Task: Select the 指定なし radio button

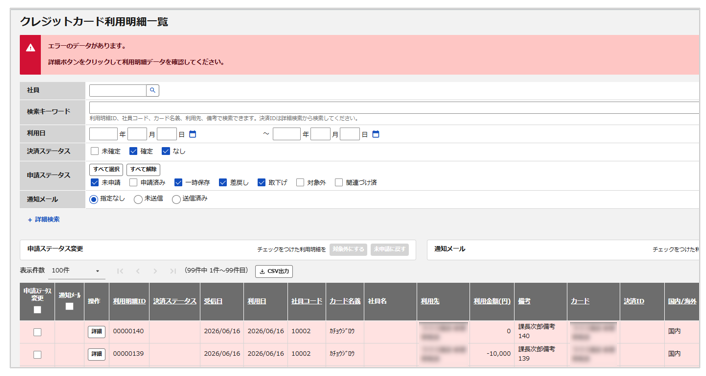Action: click(94, 199)
